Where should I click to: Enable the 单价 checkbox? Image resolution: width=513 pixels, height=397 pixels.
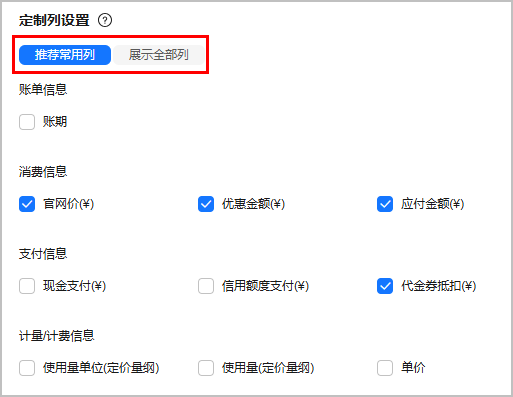pyautogui.click(x=385, y=368)
